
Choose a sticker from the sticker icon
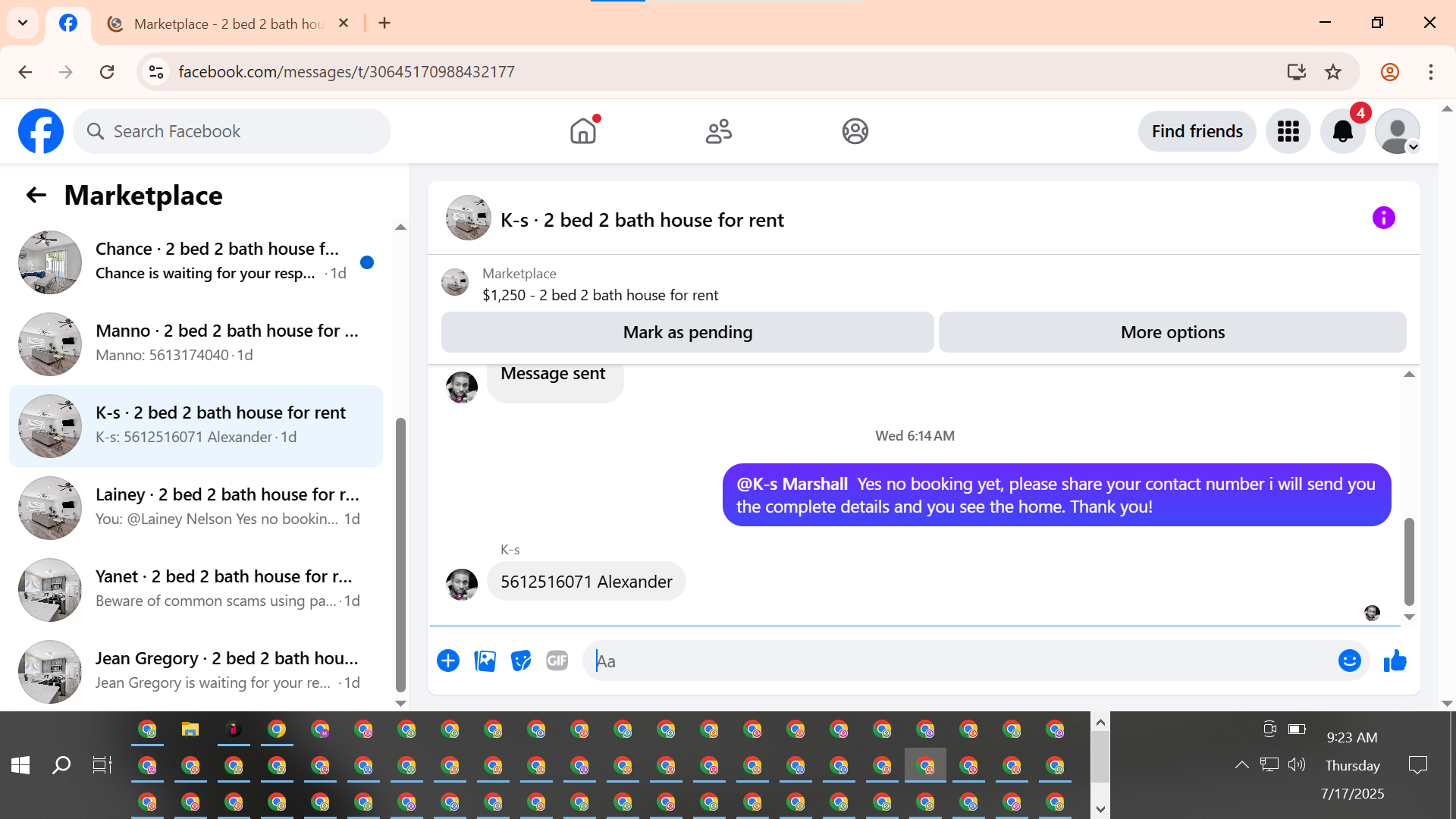click(521, 661)
